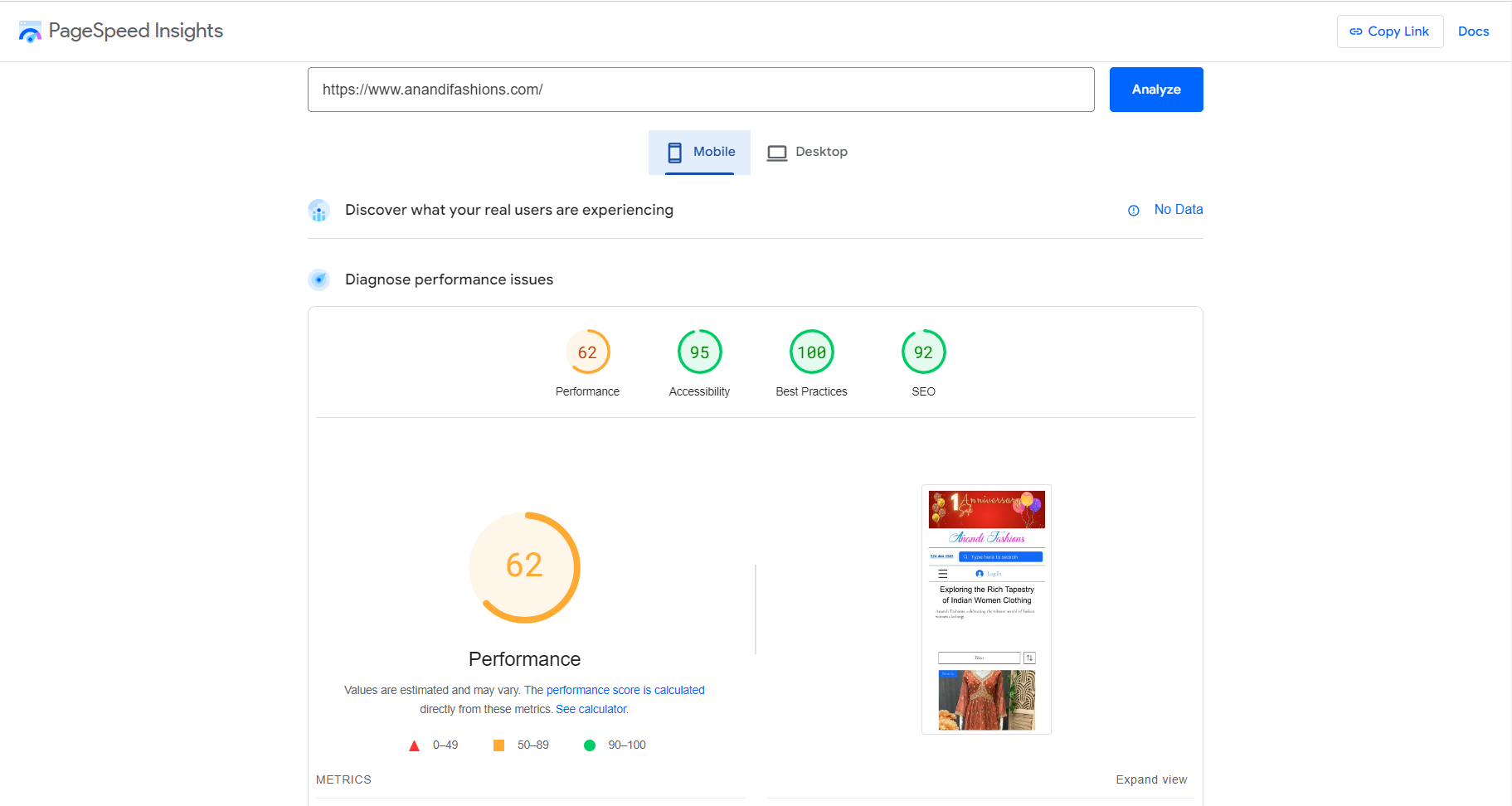Click the No Data link
This screenshot has height=806, width=1512.
click(1178, 210)
